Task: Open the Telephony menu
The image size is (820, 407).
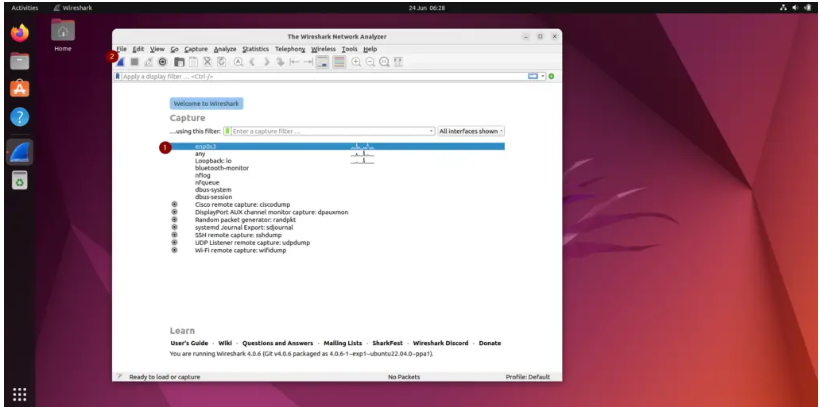Action: point(290,49)
